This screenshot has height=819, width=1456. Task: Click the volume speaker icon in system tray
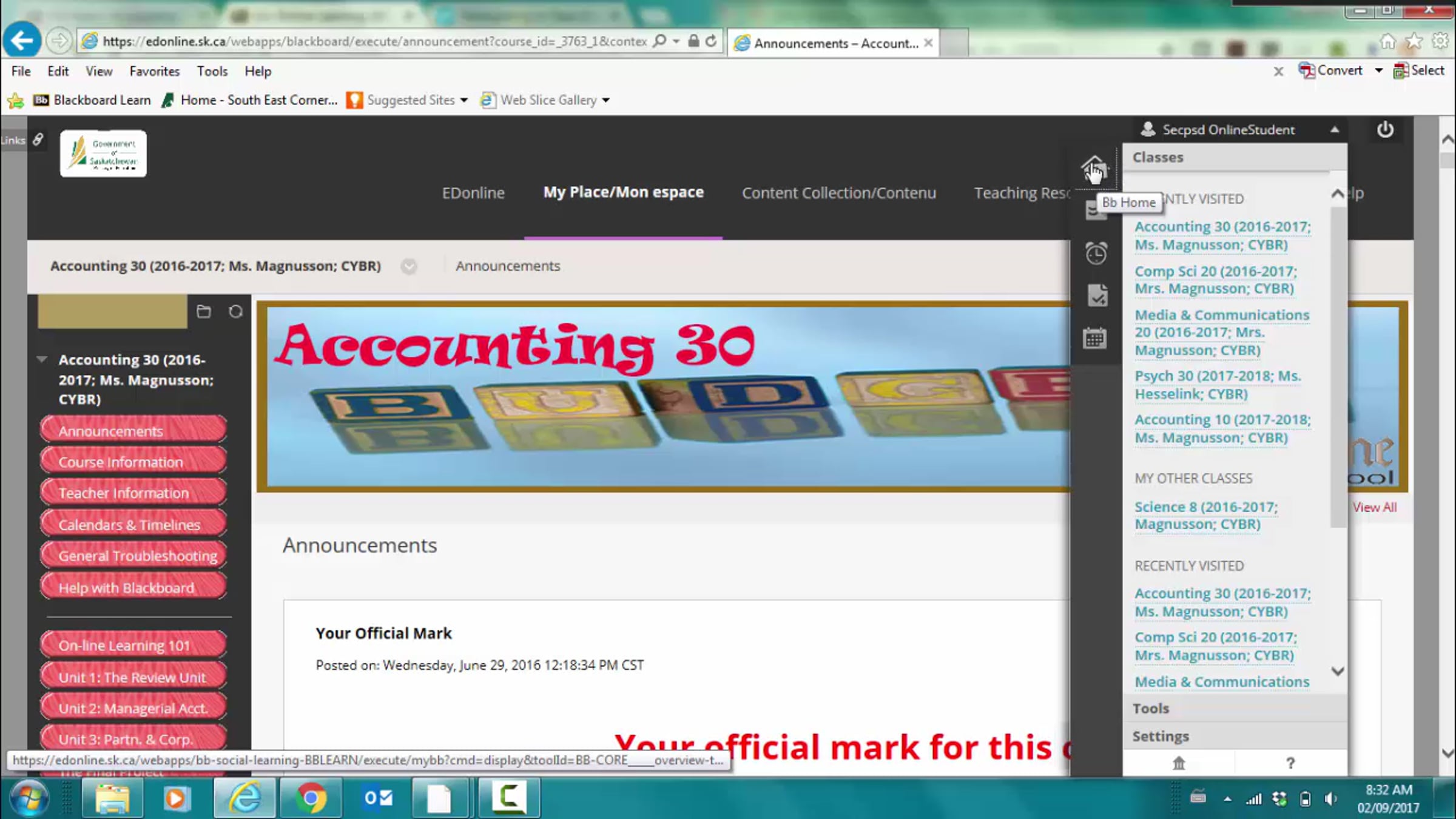pyautogui.click(x=1330, y=799)
